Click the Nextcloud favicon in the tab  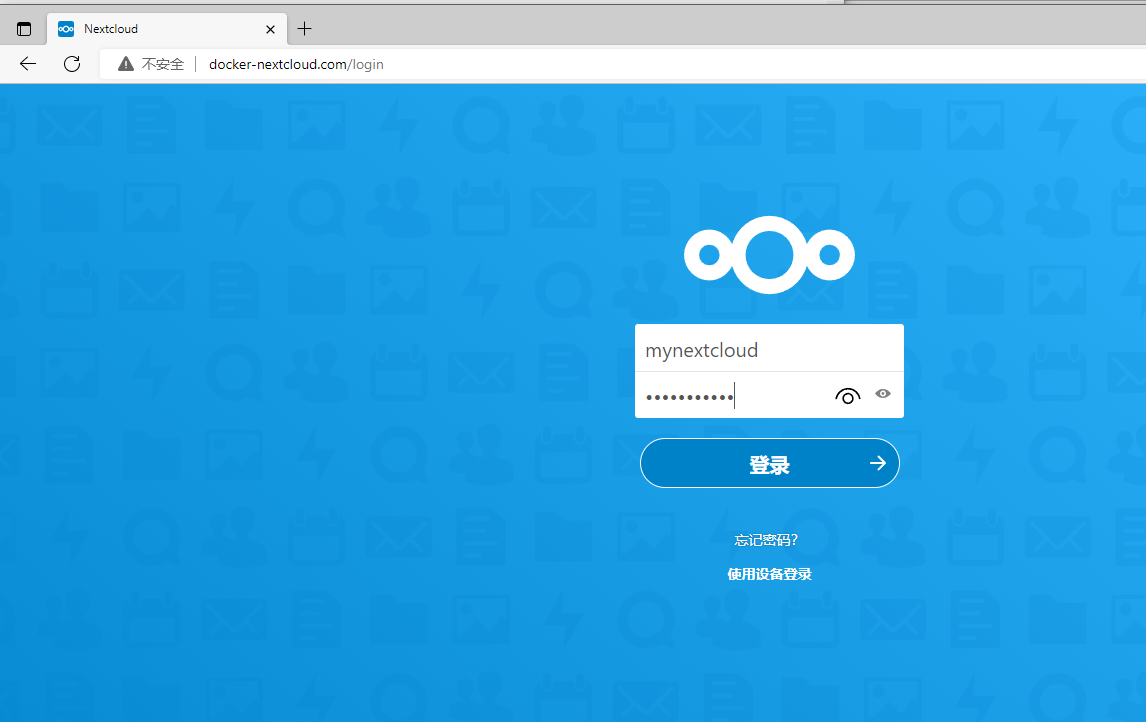[x=66, y=29]
